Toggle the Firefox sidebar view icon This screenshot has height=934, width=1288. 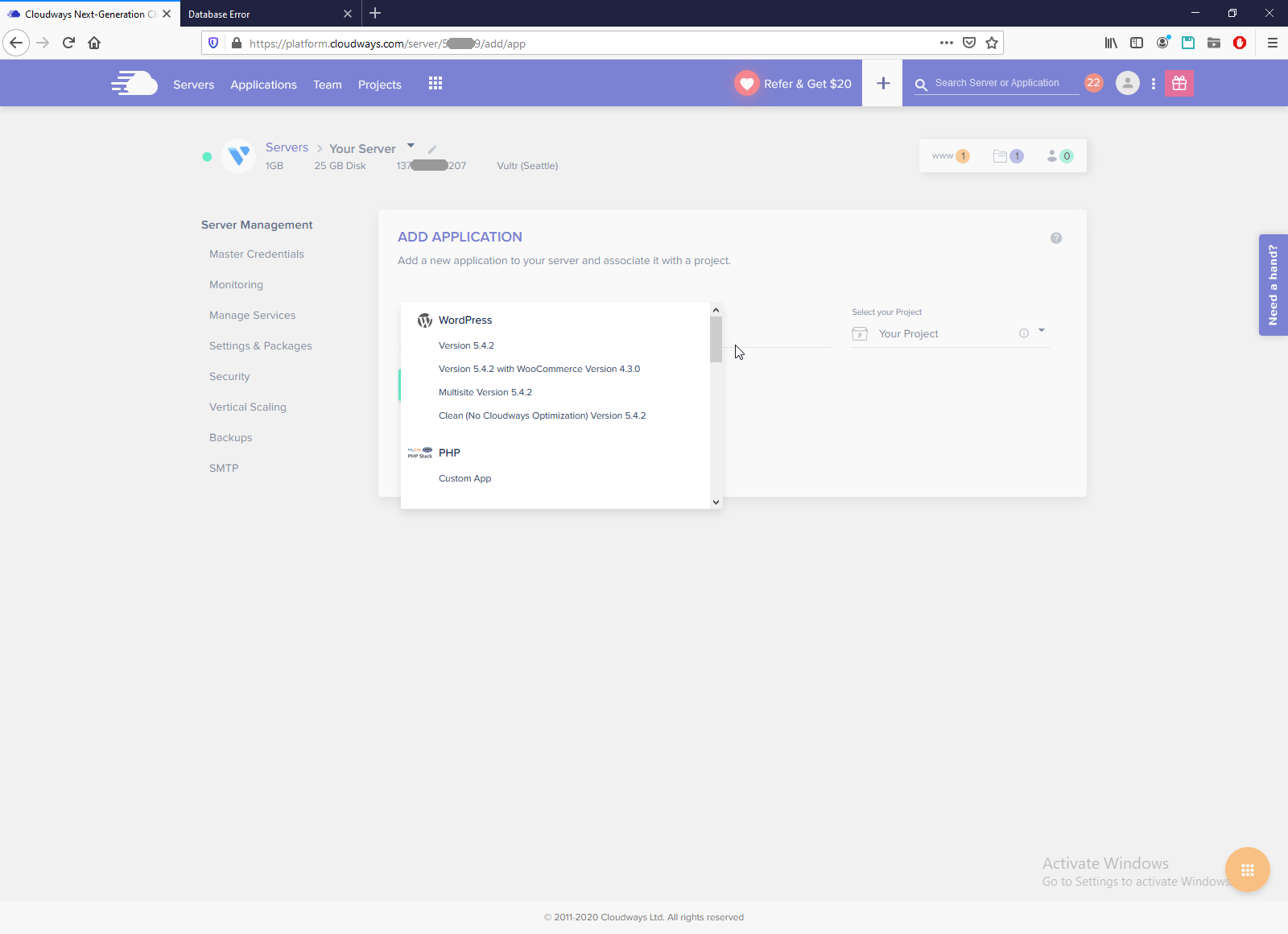pyautogui.click(x=1137, y=43)
